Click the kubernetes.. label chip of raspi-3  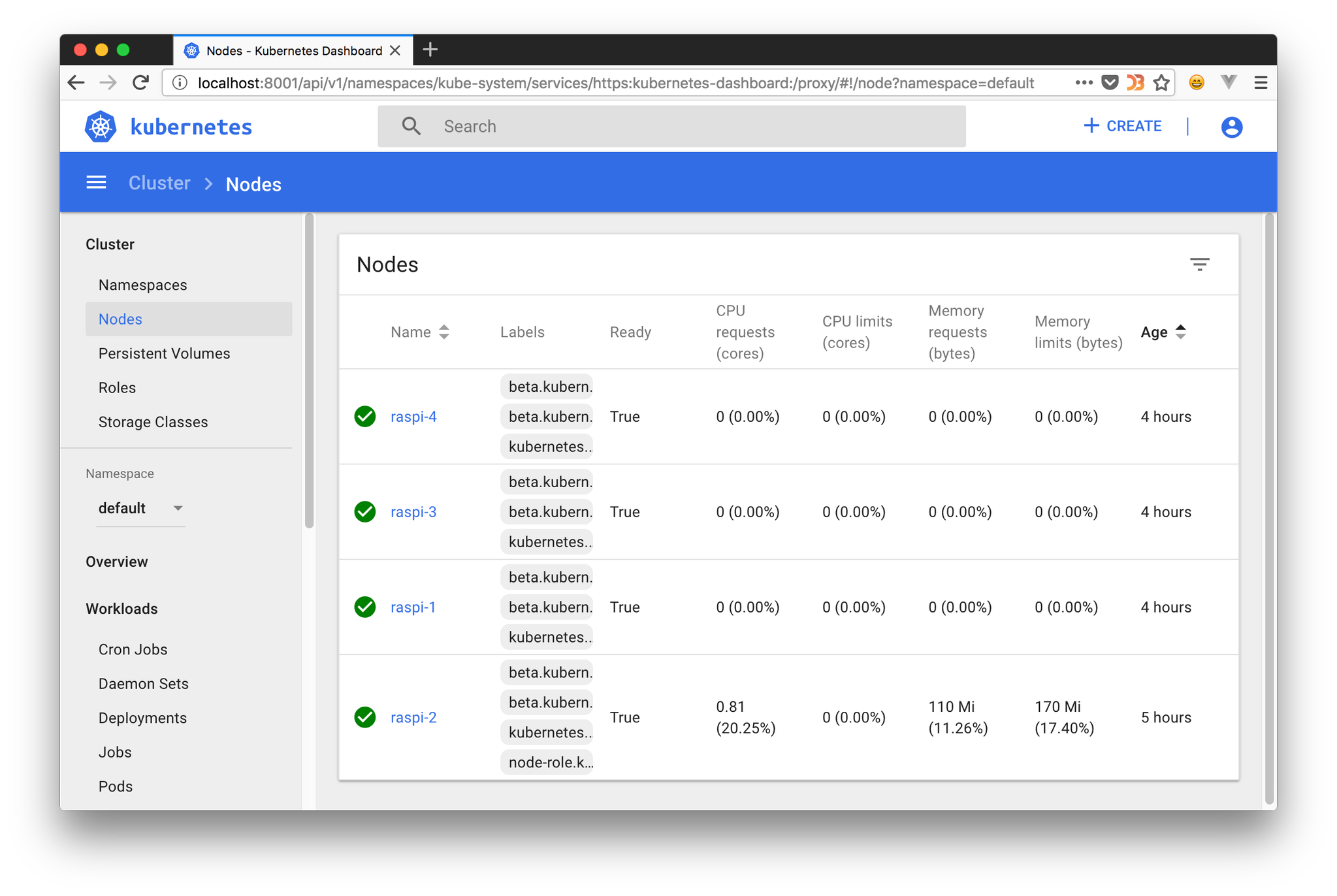[x=547, y=542]
